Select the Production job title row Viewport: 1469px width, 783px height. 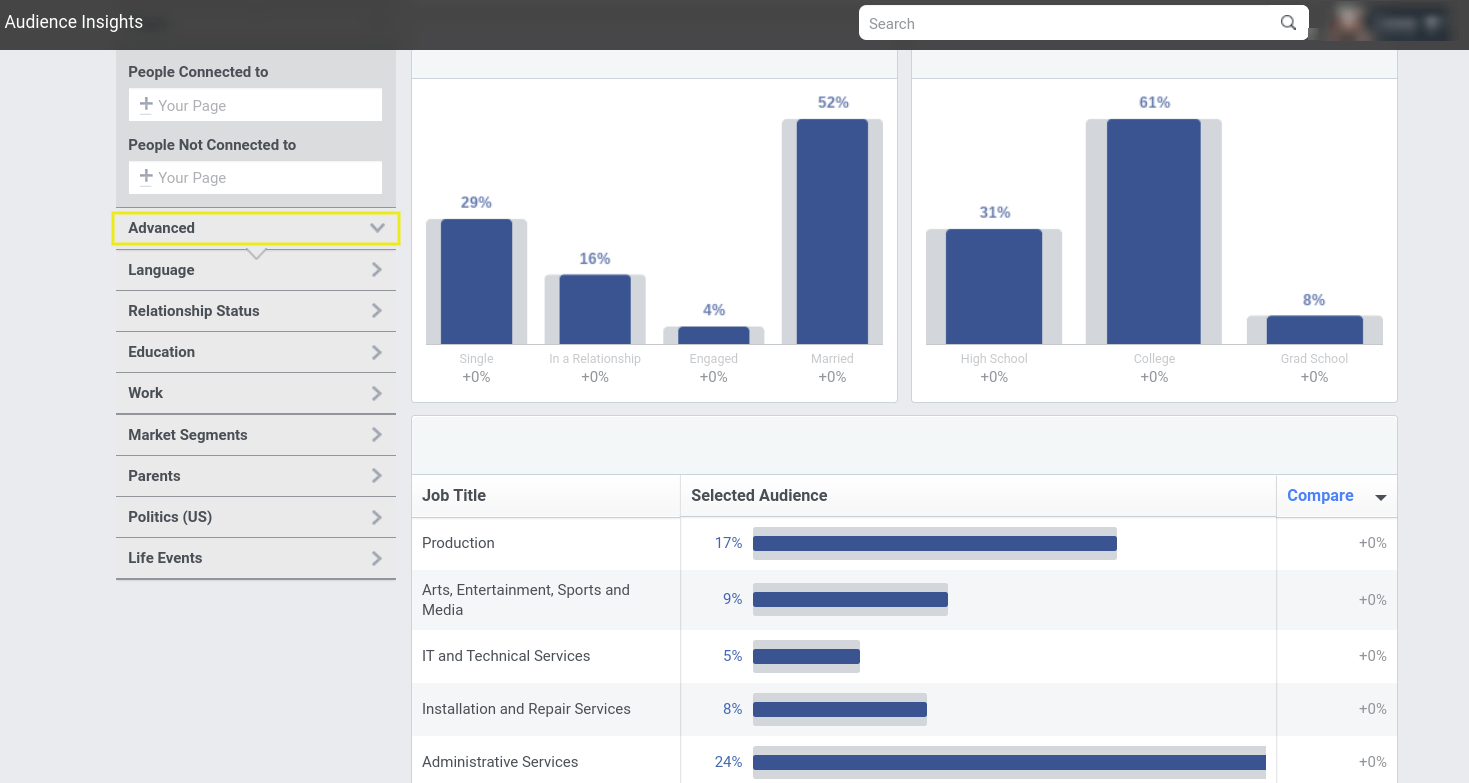(904, 543)
